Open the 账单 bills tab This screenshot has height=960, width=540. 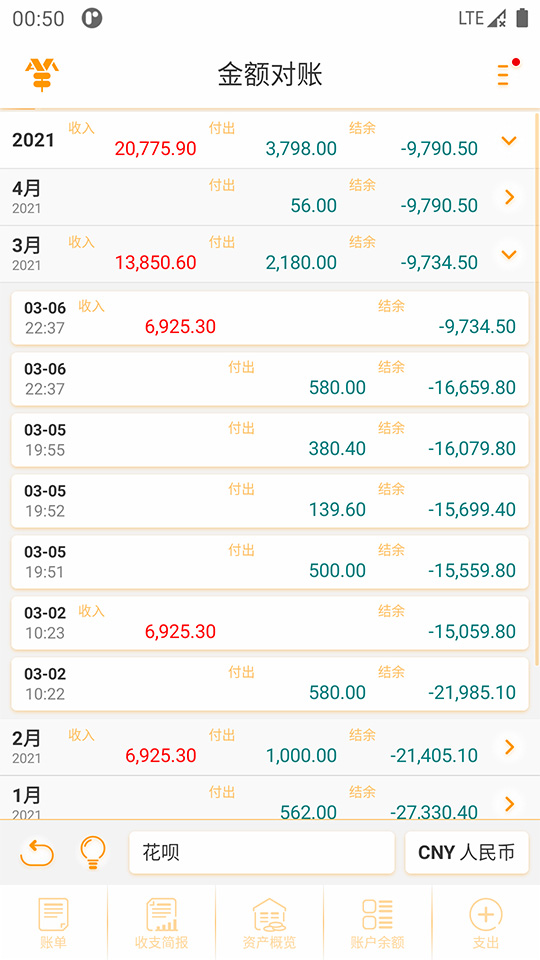[x=53, y=923]
